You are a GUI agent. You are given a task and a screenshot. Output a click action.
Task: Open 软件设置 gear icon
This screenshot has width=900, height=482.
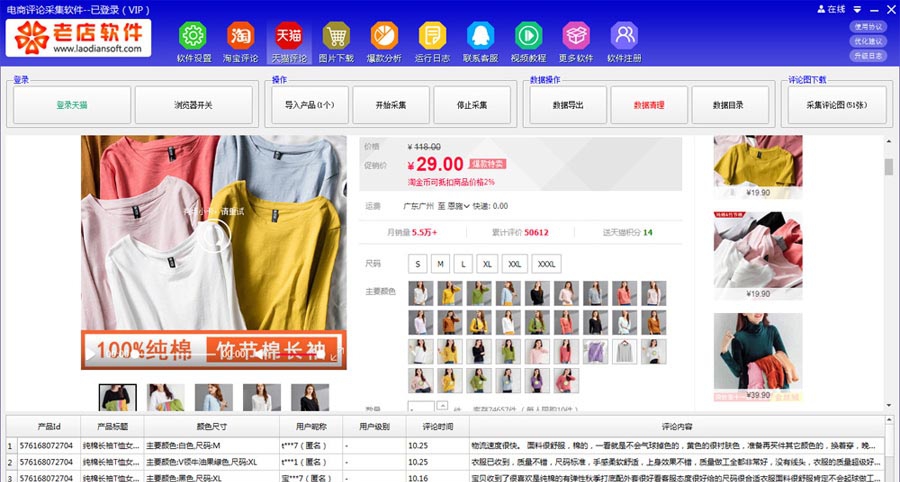pos(193,36)
